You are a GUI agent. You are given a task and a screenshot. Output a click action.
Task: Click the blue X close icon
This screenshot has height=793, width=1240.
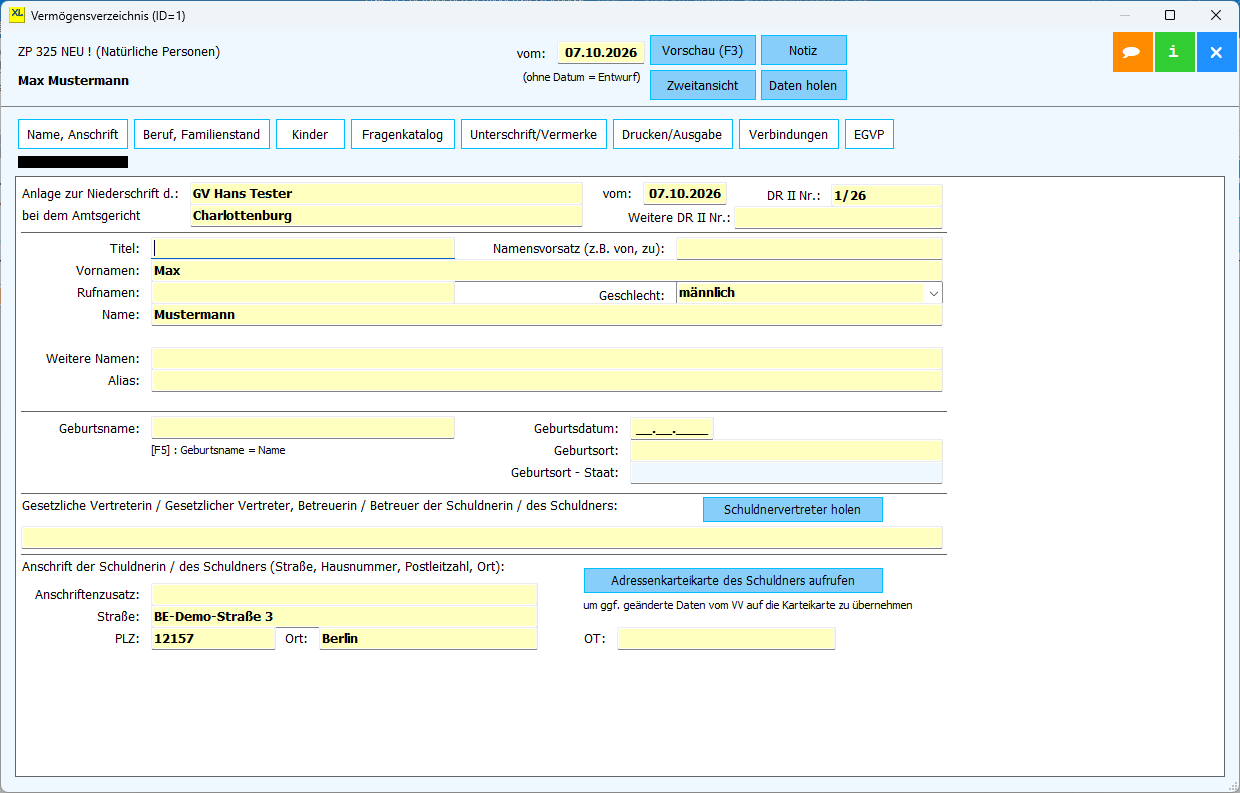pyautogui.click(x=1217, y=52)
